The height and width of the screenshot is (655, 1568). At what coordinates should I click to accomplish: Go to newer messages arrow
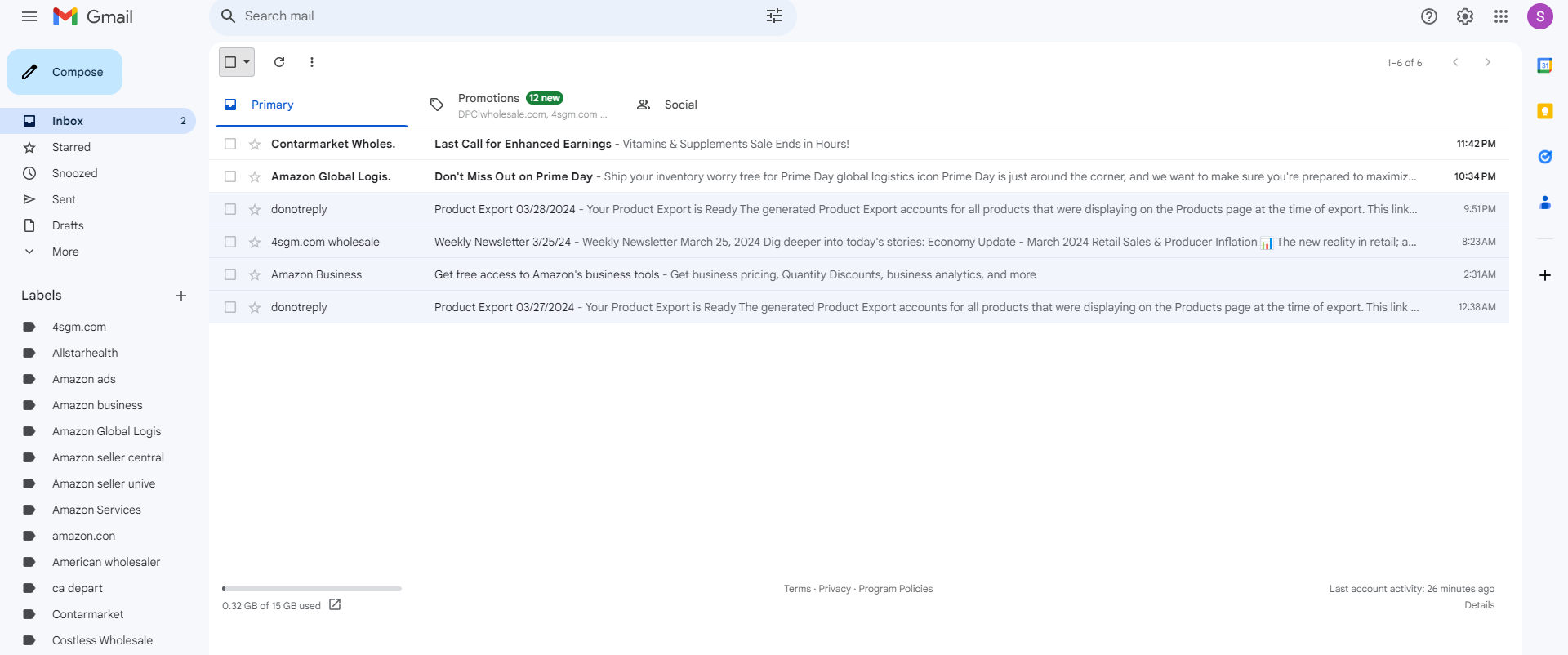click(1455, 62)
